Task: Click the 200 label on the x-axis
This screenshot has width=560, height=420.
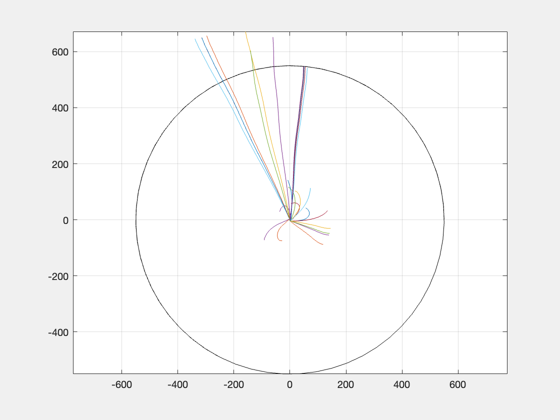Action: click(346, 385)
